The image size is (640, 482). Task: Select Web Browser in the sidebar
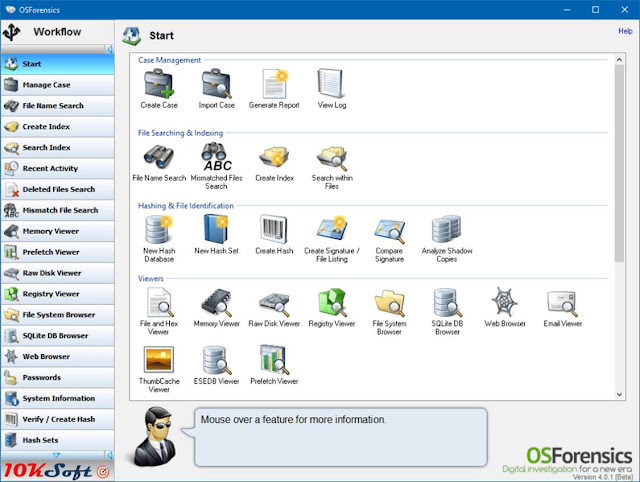tap(58, 356)
